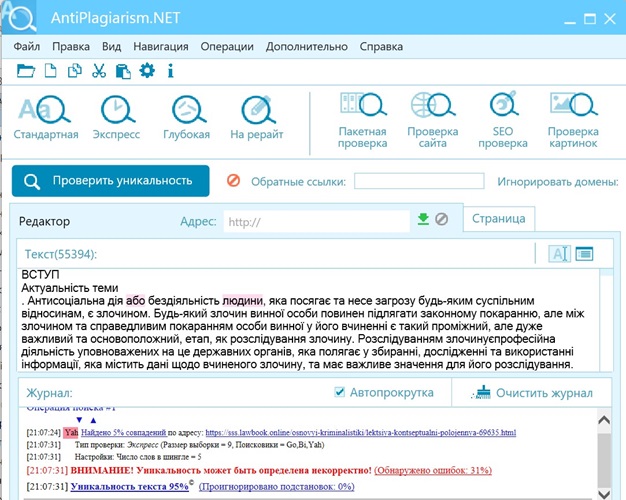Click the AntiPlagiarism.NET logo icon
626x500 pixels.
point(18,17)
